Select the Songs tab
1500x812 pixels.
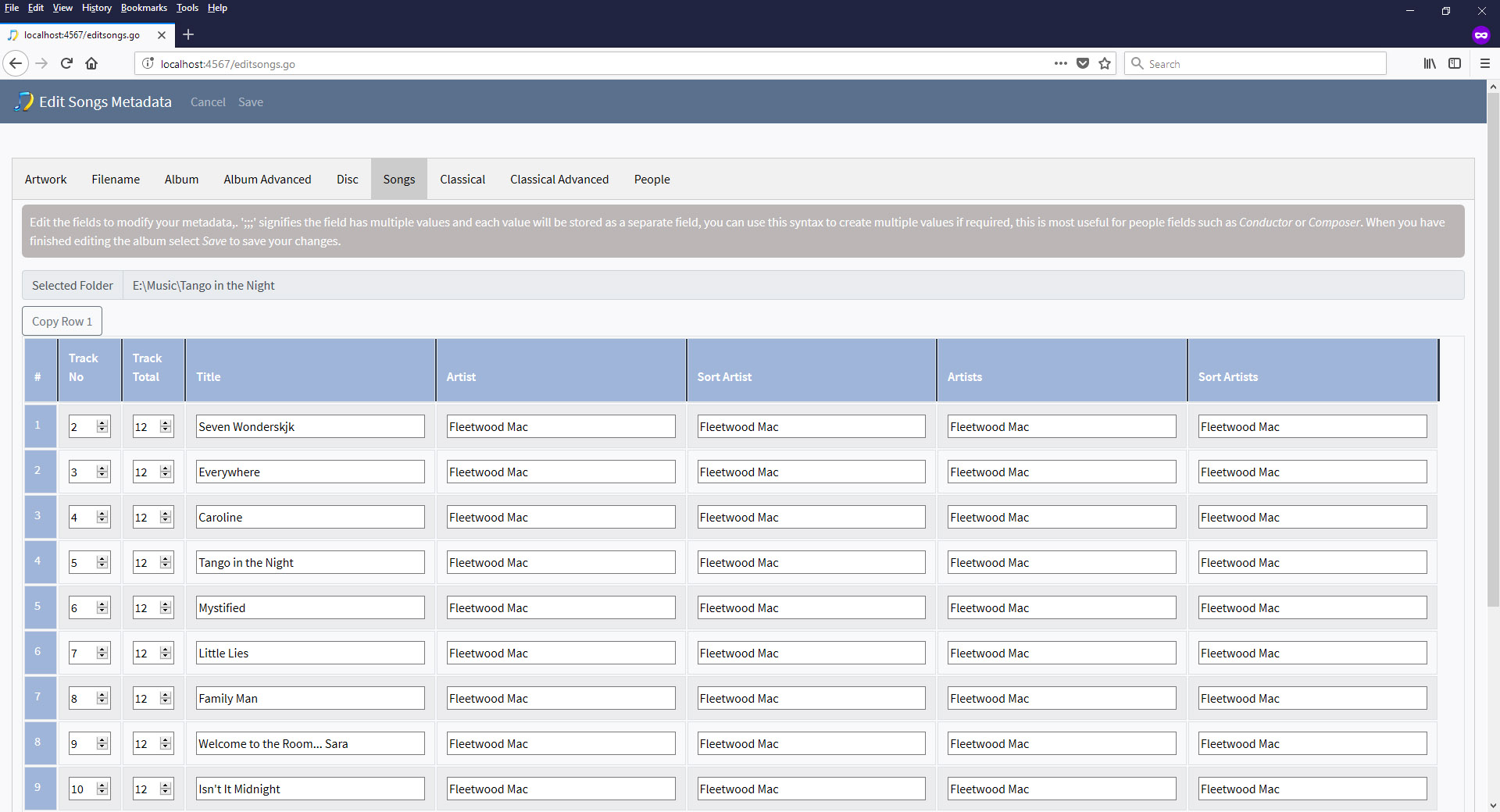point(399,180)
